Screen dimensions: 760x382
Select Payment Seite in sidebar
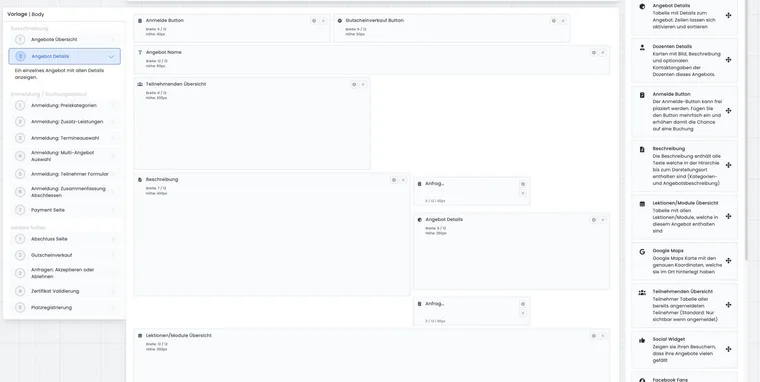coord(65,210)
